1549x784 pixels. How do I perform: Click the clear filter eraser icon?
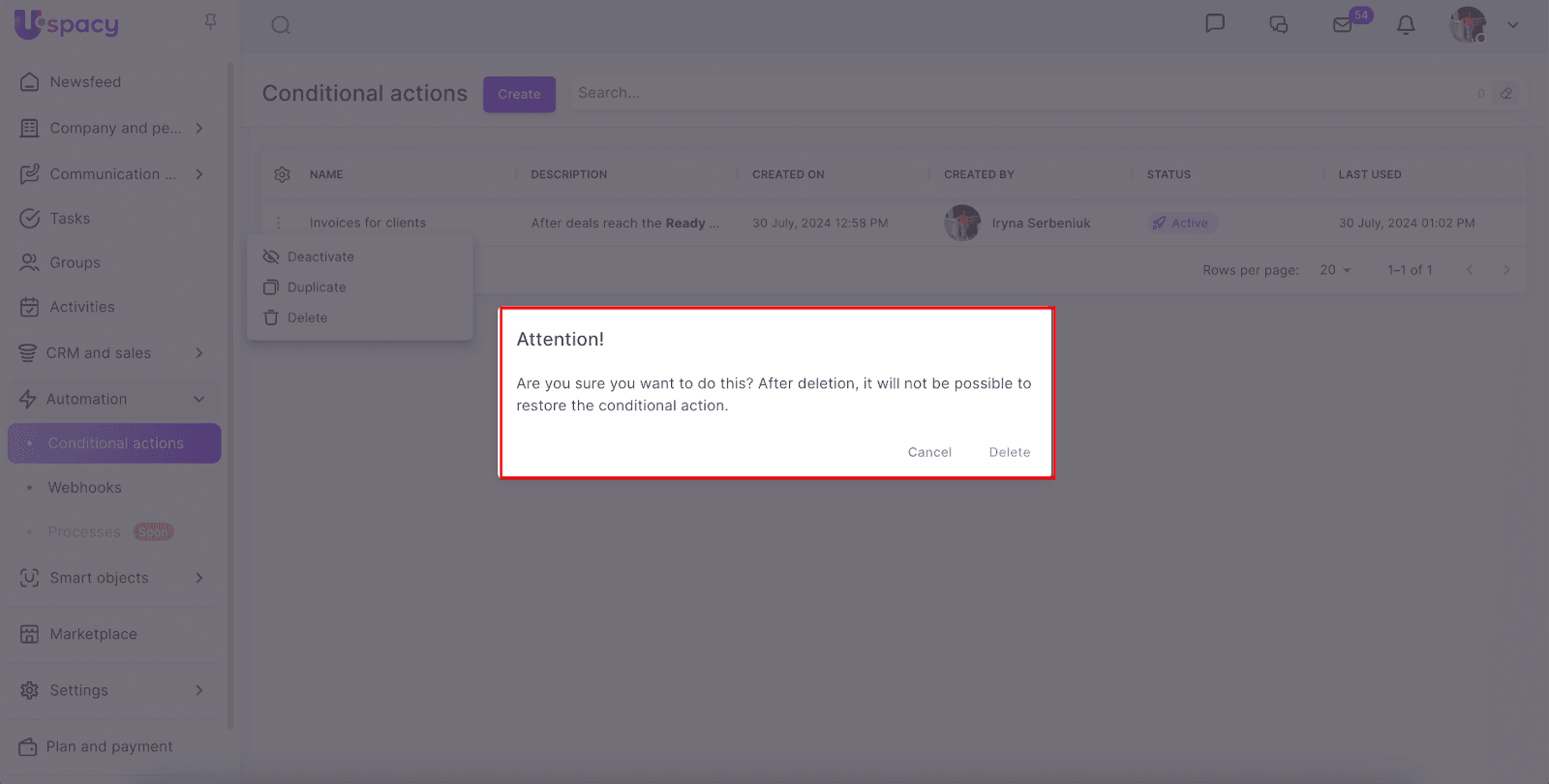tap(1506, 94)
